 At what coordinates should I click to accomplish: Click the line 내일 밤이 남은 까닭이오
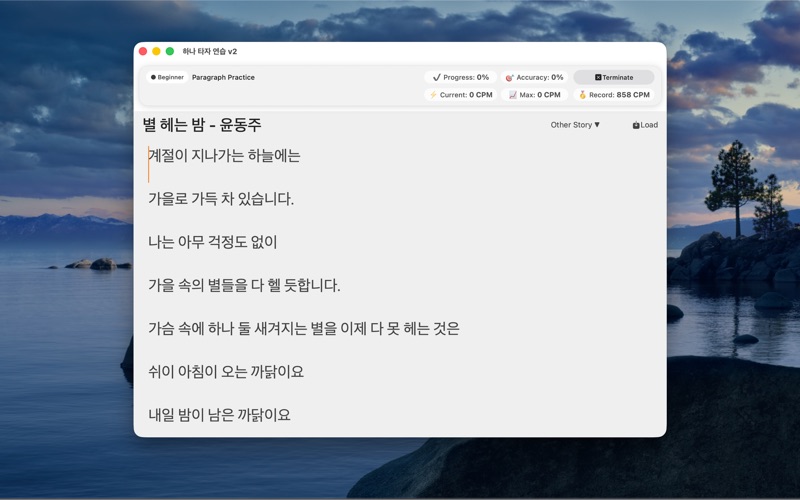coord(219,415)
